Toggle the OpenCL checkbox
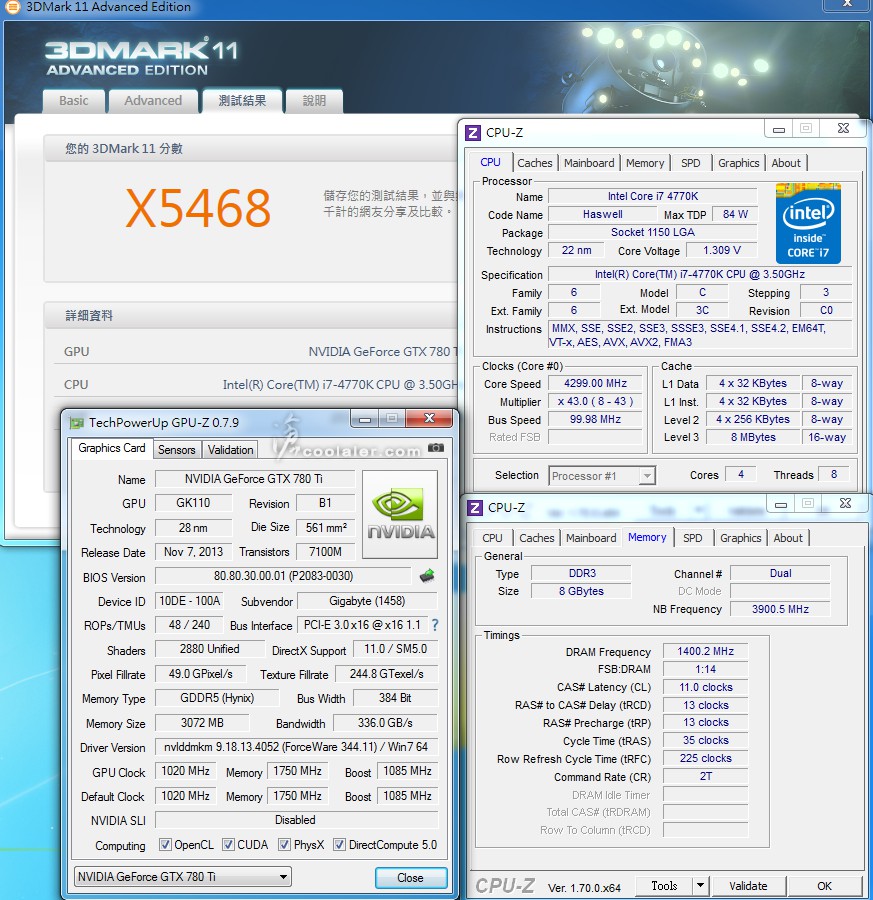 click(165, 845)
